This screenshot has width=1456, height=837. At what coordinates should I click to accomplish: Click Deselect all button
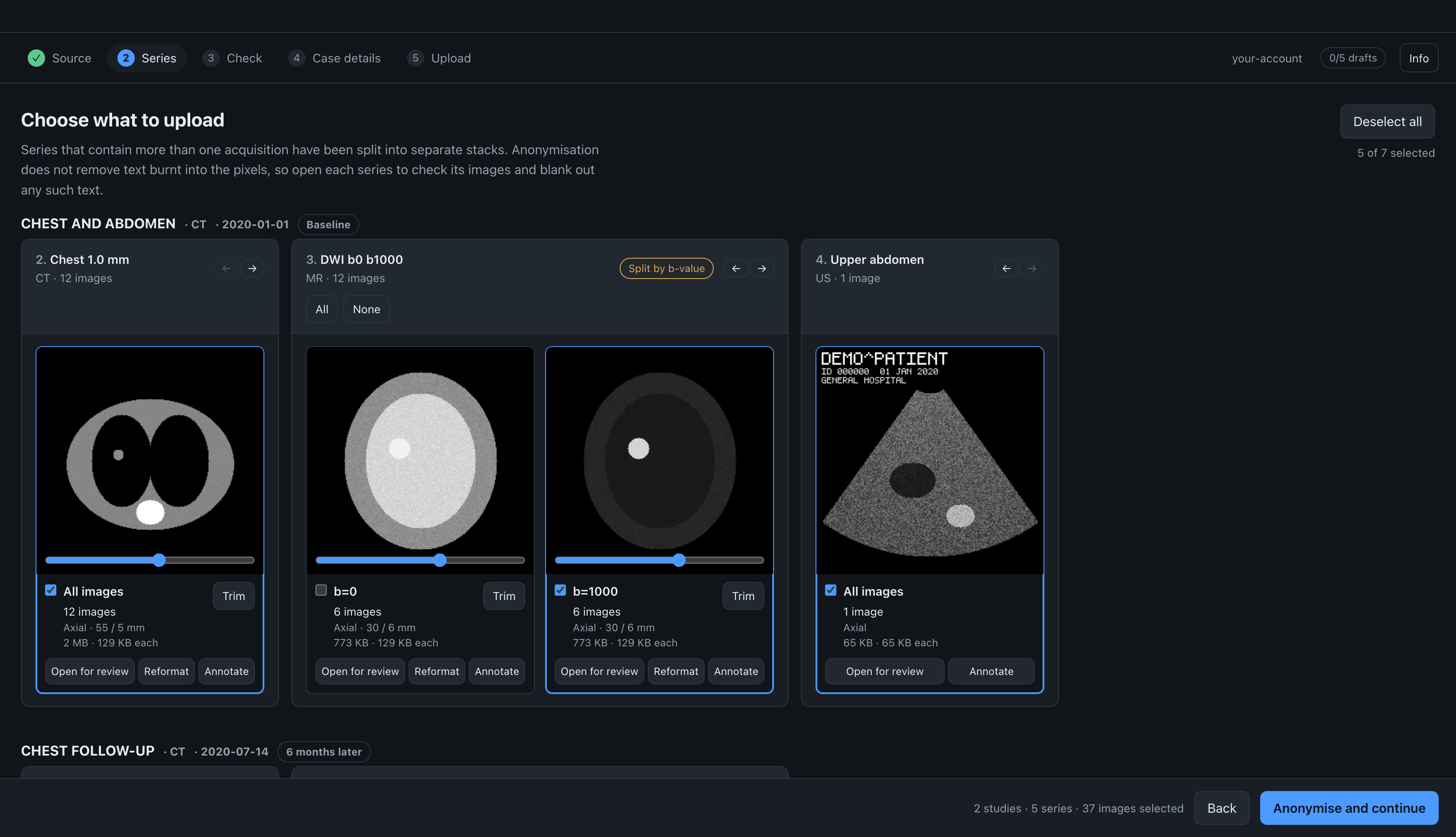point(1388,121)
